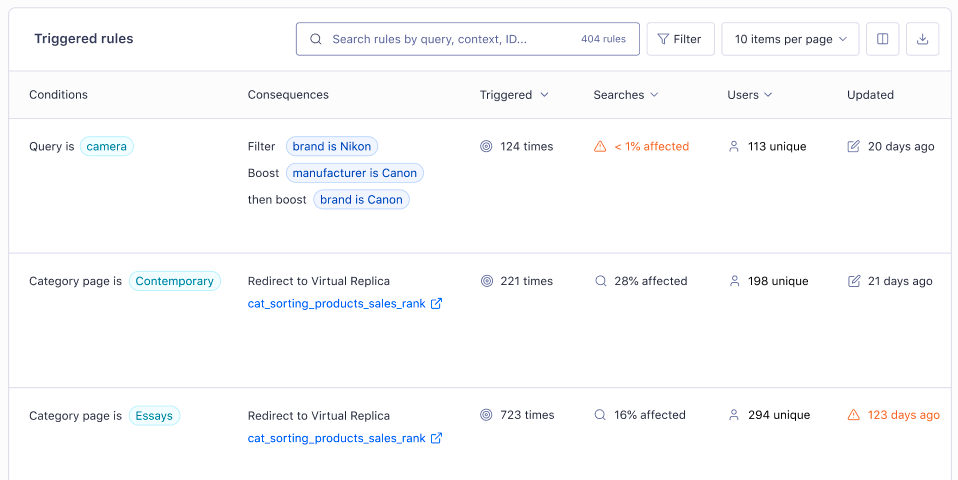Open cat_sorting_products_sales_rank link in Contemporary row
958x480 pixels.
point(337,304)
